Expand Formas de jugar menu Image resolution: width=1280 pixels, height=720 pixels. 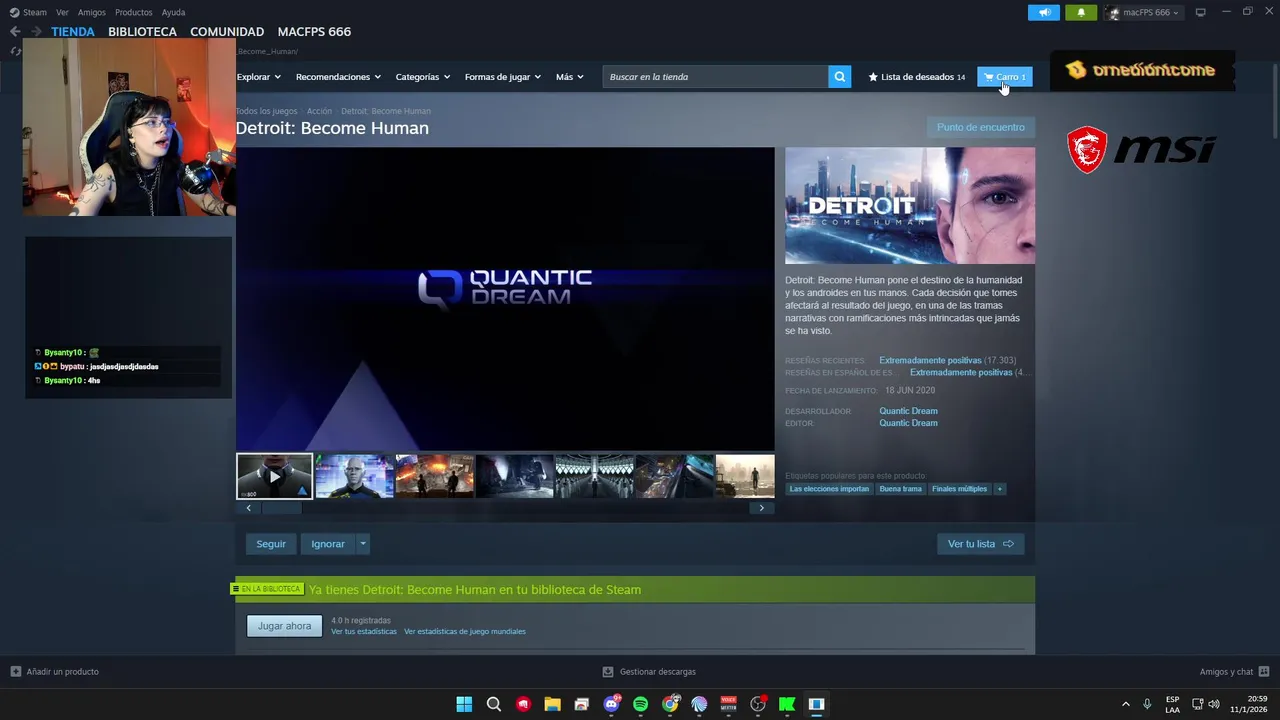point(502,77)
